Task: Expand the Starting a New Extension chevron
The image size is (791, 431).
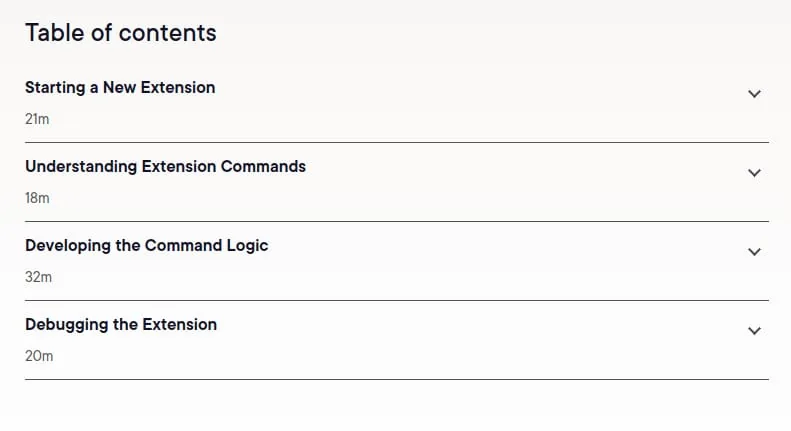Action: (x=754, y=94)
